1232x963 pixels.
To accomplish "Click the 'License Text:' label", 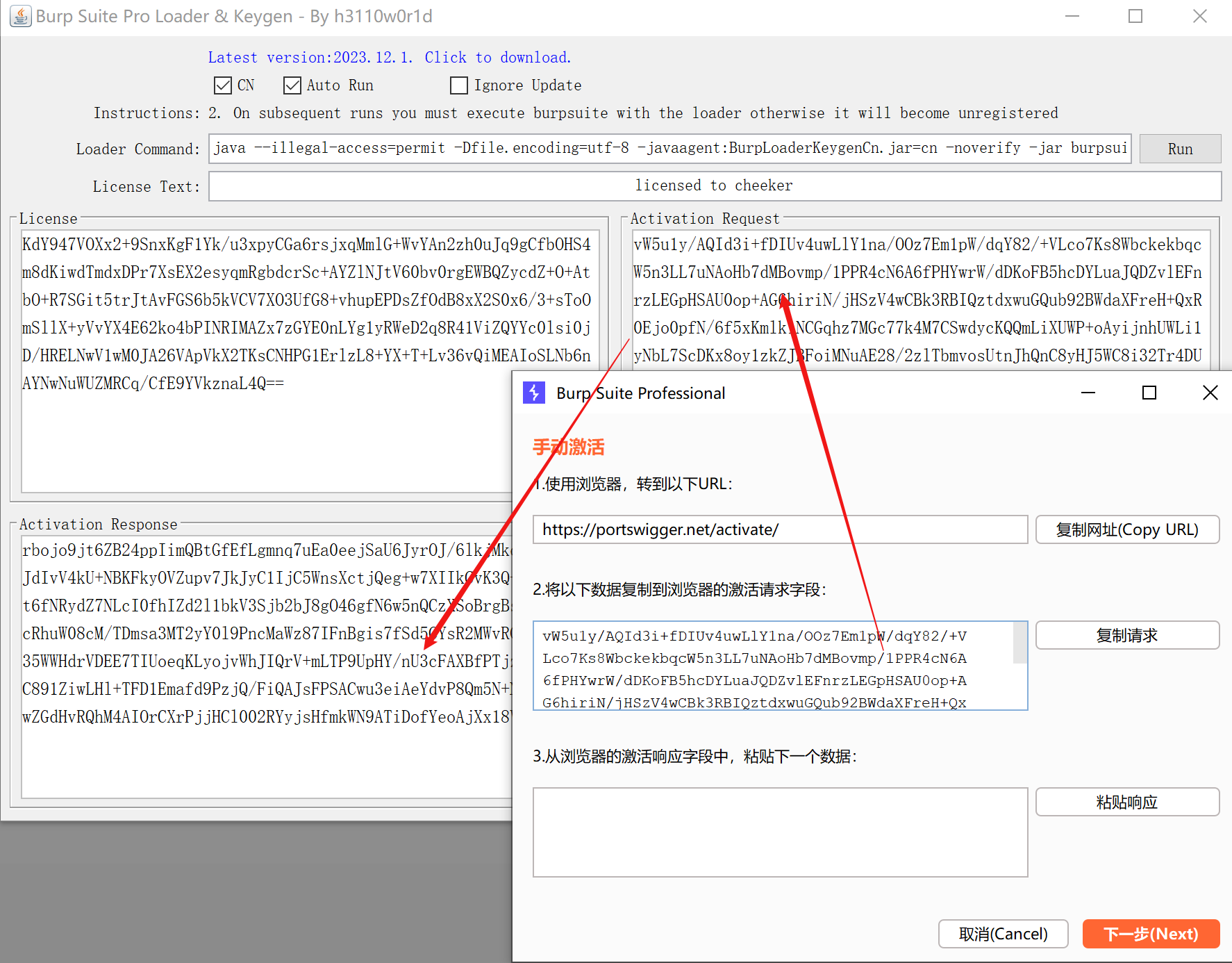I will (147, 187).
